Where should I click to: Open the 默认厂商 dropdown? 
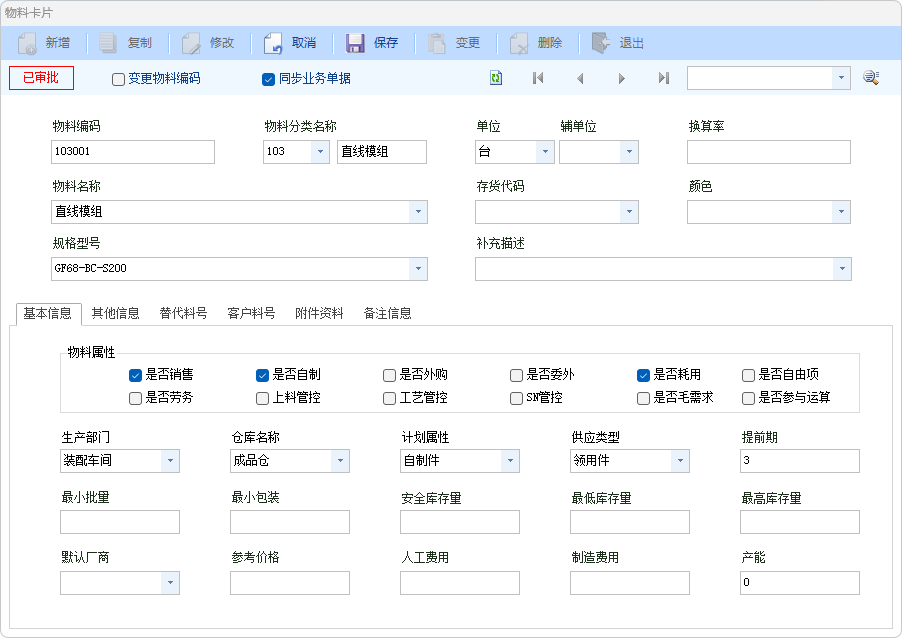click(170, 583)
